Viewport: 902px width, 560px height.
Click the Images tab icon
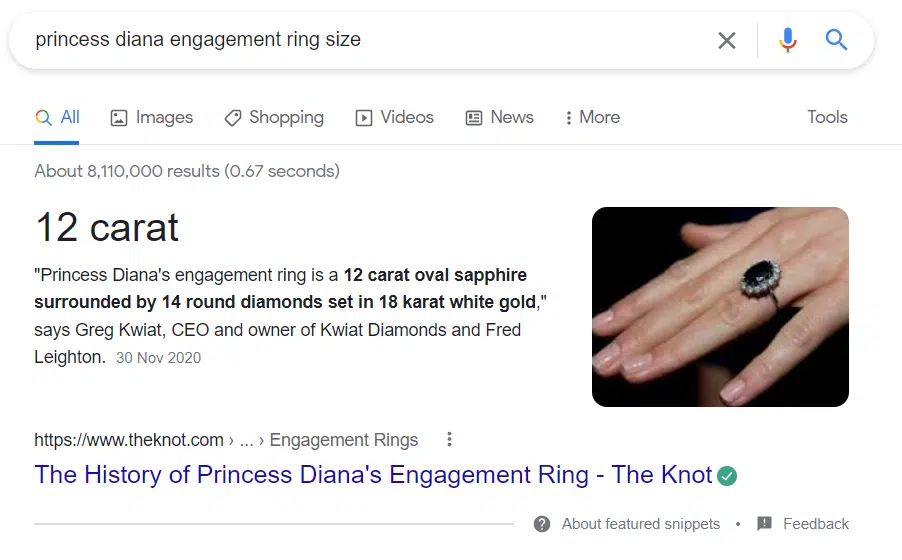click(x=119, y=118)
